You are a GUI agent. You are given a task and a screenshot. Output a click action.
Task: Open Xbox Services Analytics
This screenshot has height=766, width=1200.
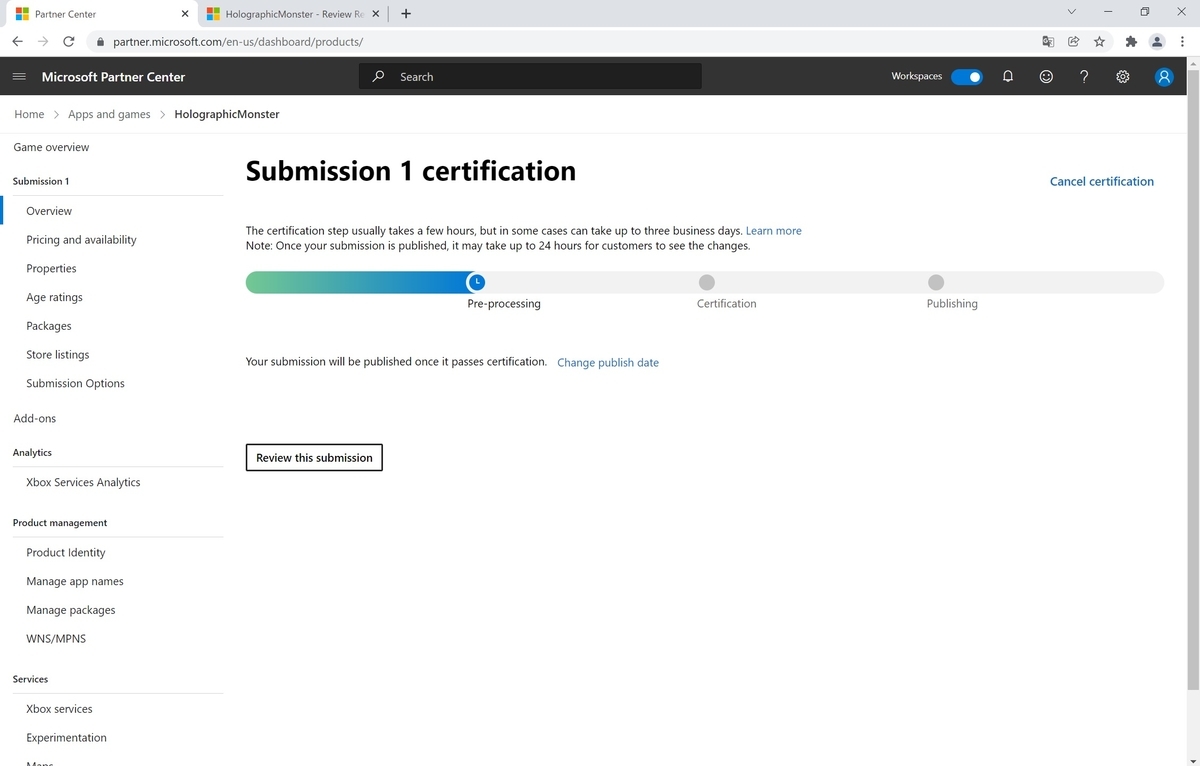(83, 482)
